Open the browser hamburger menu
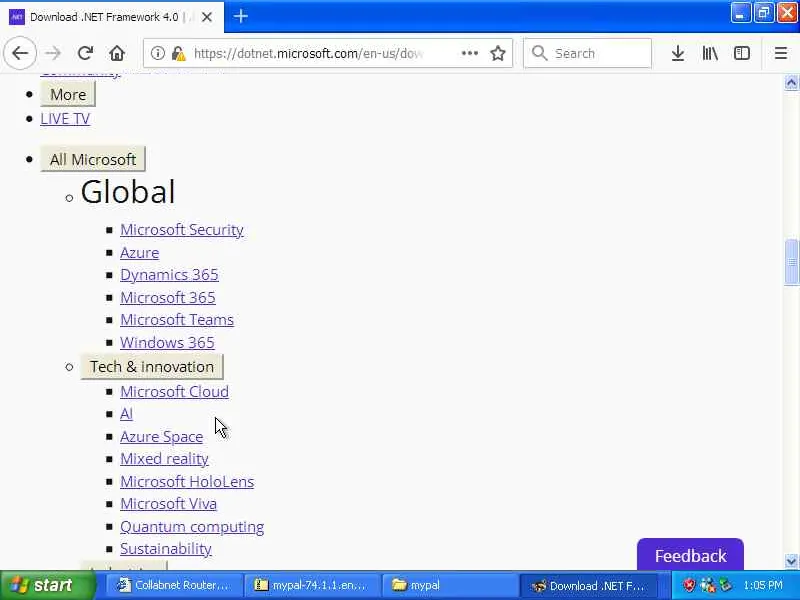This screenshot has height=600, width=800. coord(781,53)
